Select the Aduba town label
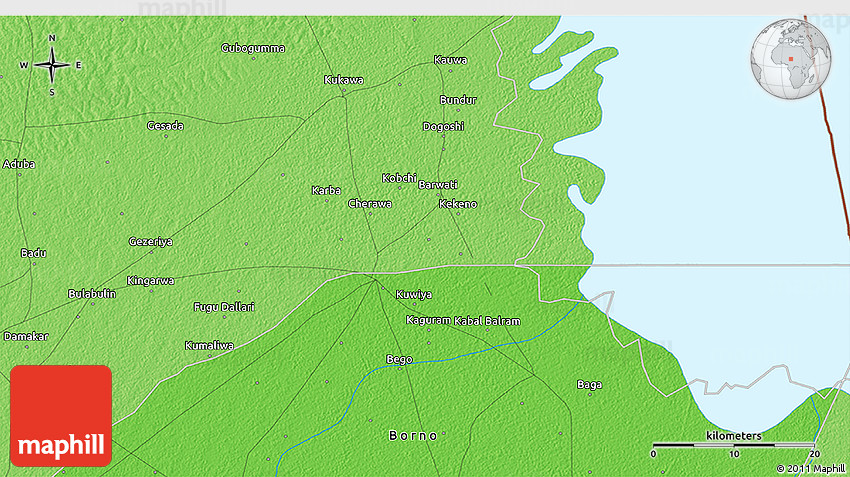This screenshot has height=477, width=850. (x=19, y=164)
